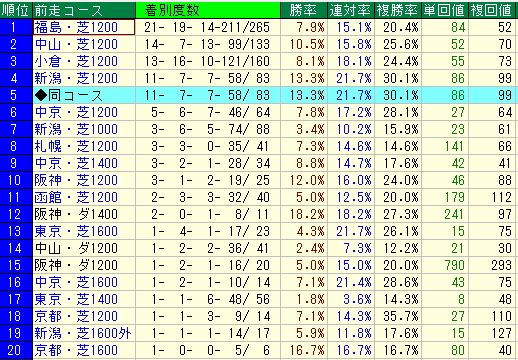The height and width of the screenshot is (360, 518).
Task: Click rank number 12 cell
Action: [16, 214]
